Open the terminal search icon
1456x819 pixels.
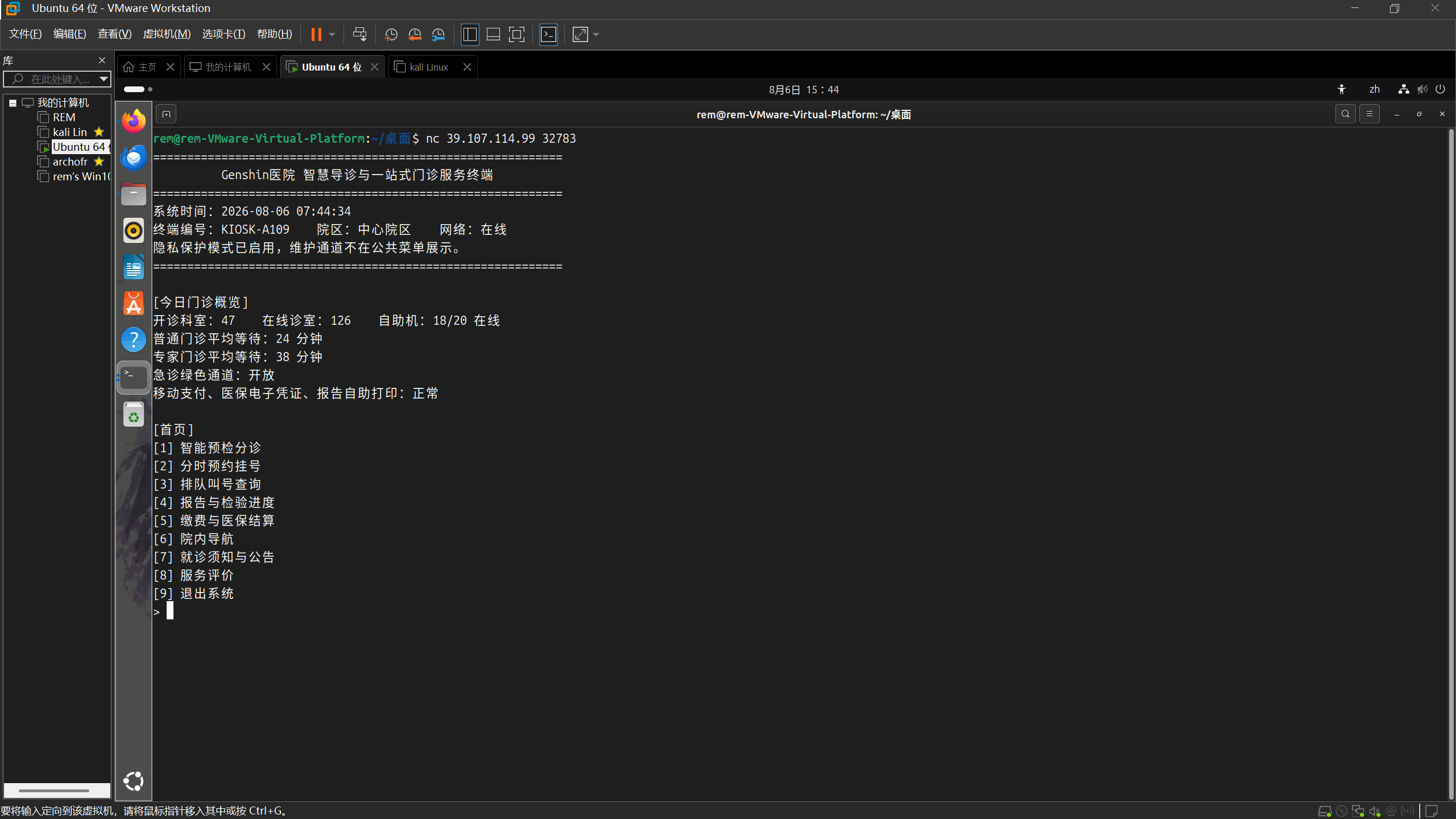click(1345, 114)
